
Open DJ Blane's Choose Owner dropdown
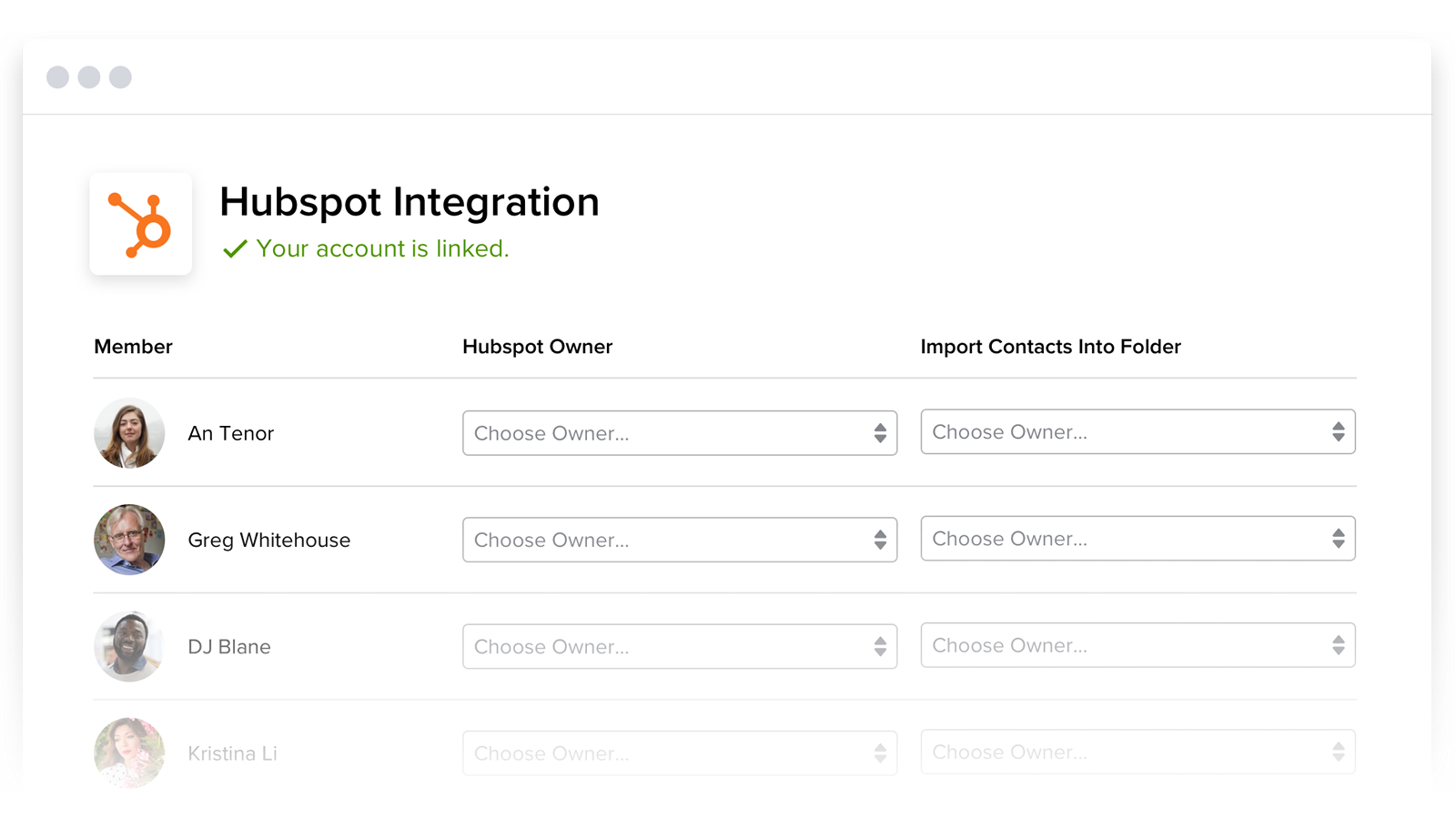point(680,646)
